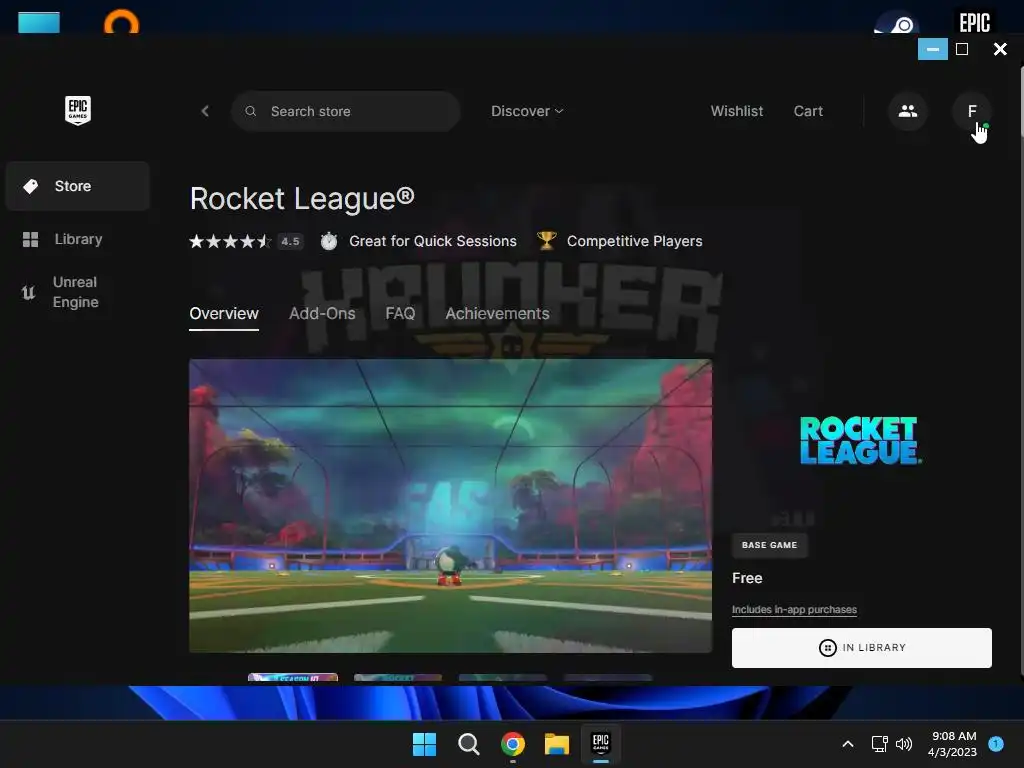Screen dimensions: 1024x768
Task: Click the In Library button
Action: 861,648
